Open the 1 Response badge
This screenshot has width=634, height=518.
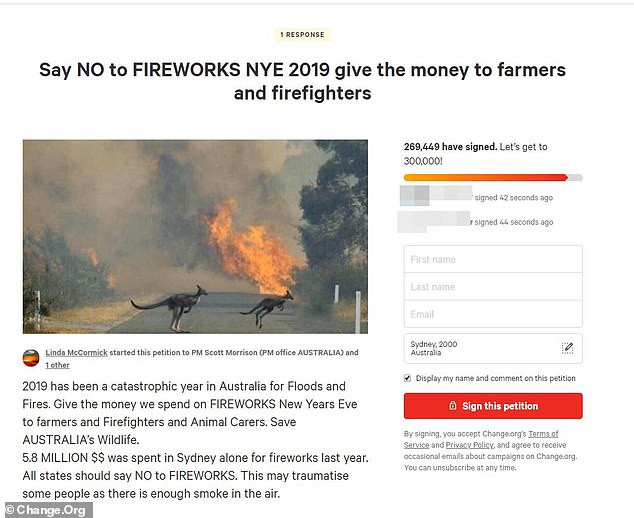click(302, 34)
